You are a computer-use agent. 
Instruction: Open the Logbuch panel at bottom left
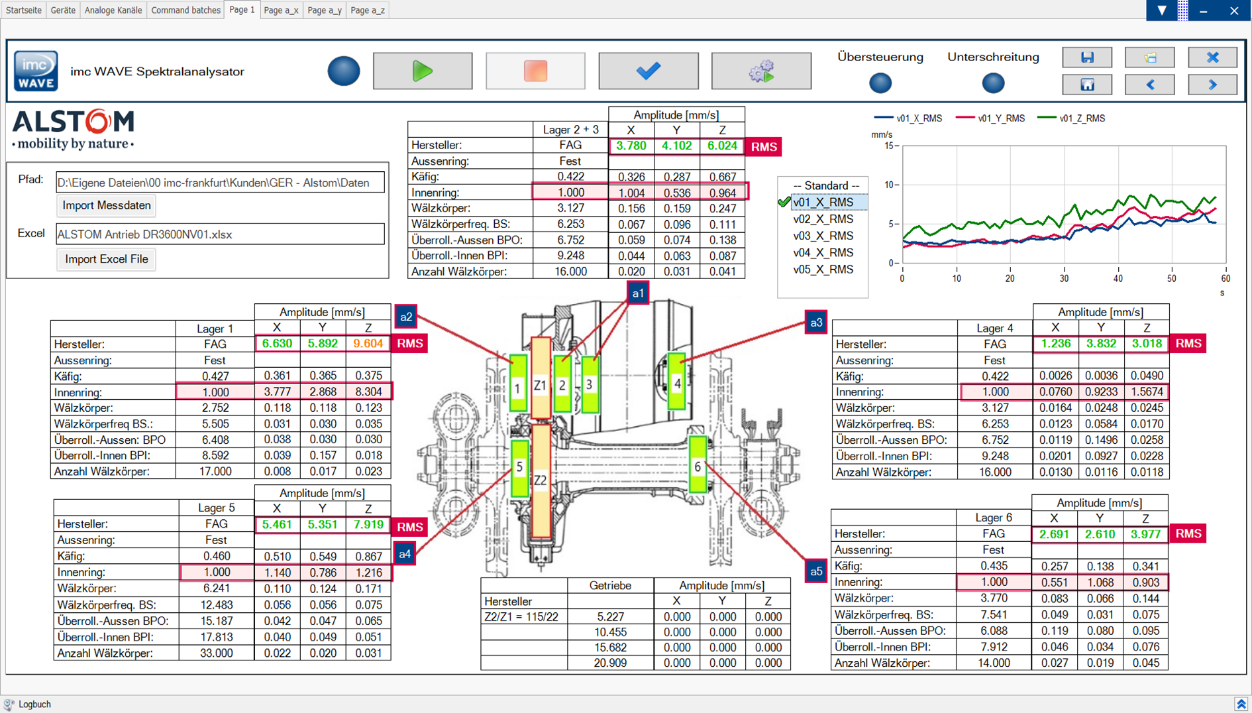tap(34, 704)
